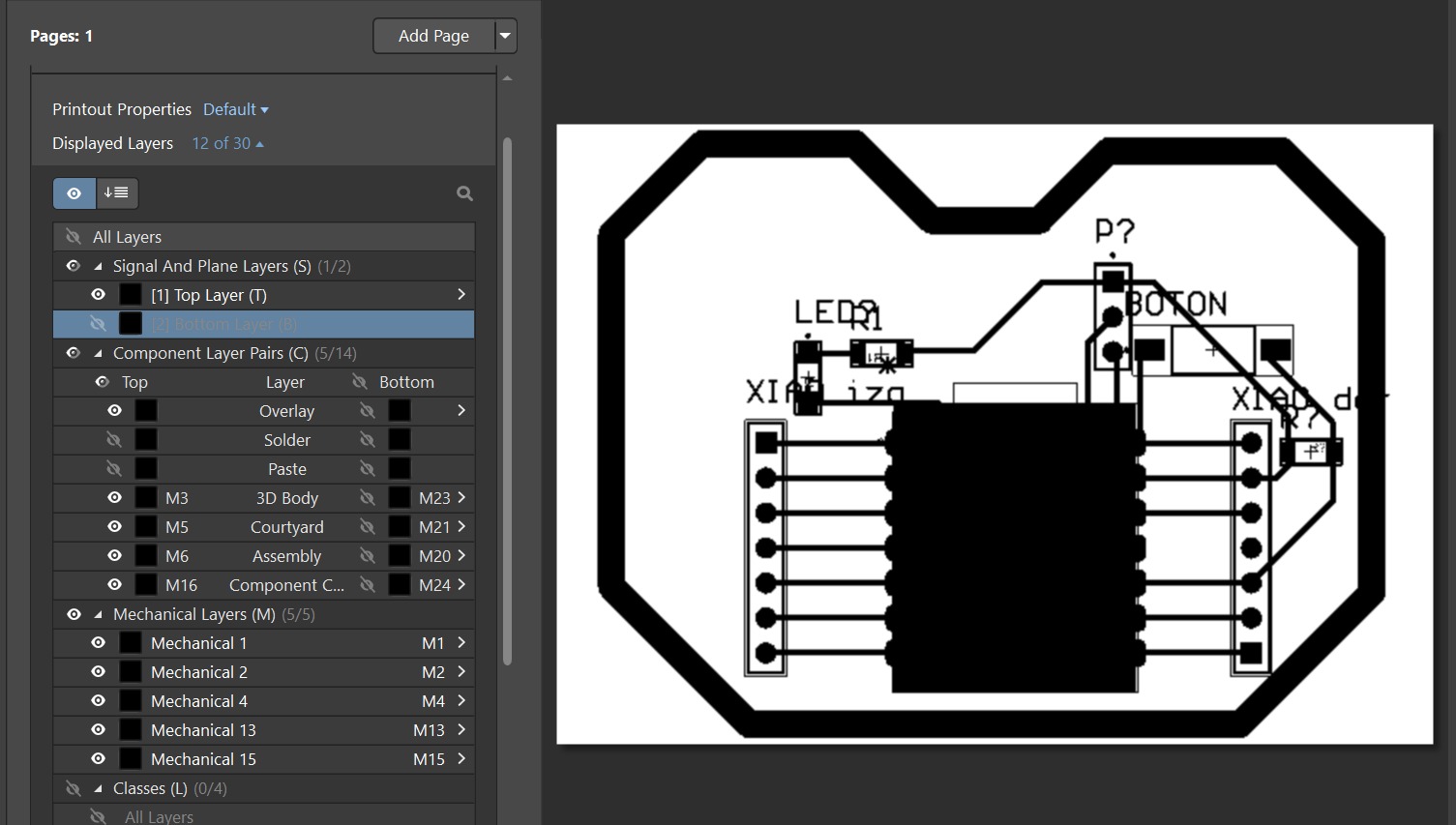Image resolution: width=1456 pixels, height=825 pixels.
Task: Collapse the Classes (L) group
Action: click(98, 788)
